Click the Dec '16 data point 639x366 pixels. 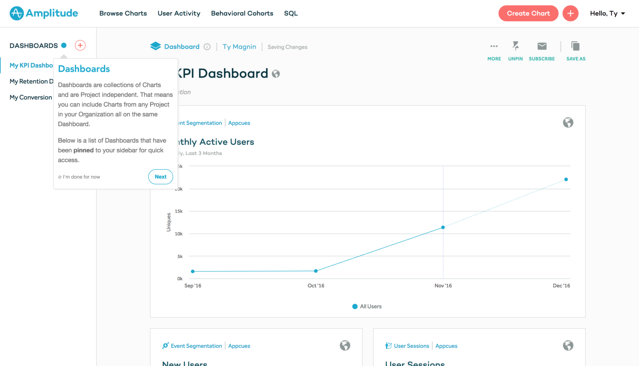566,179
